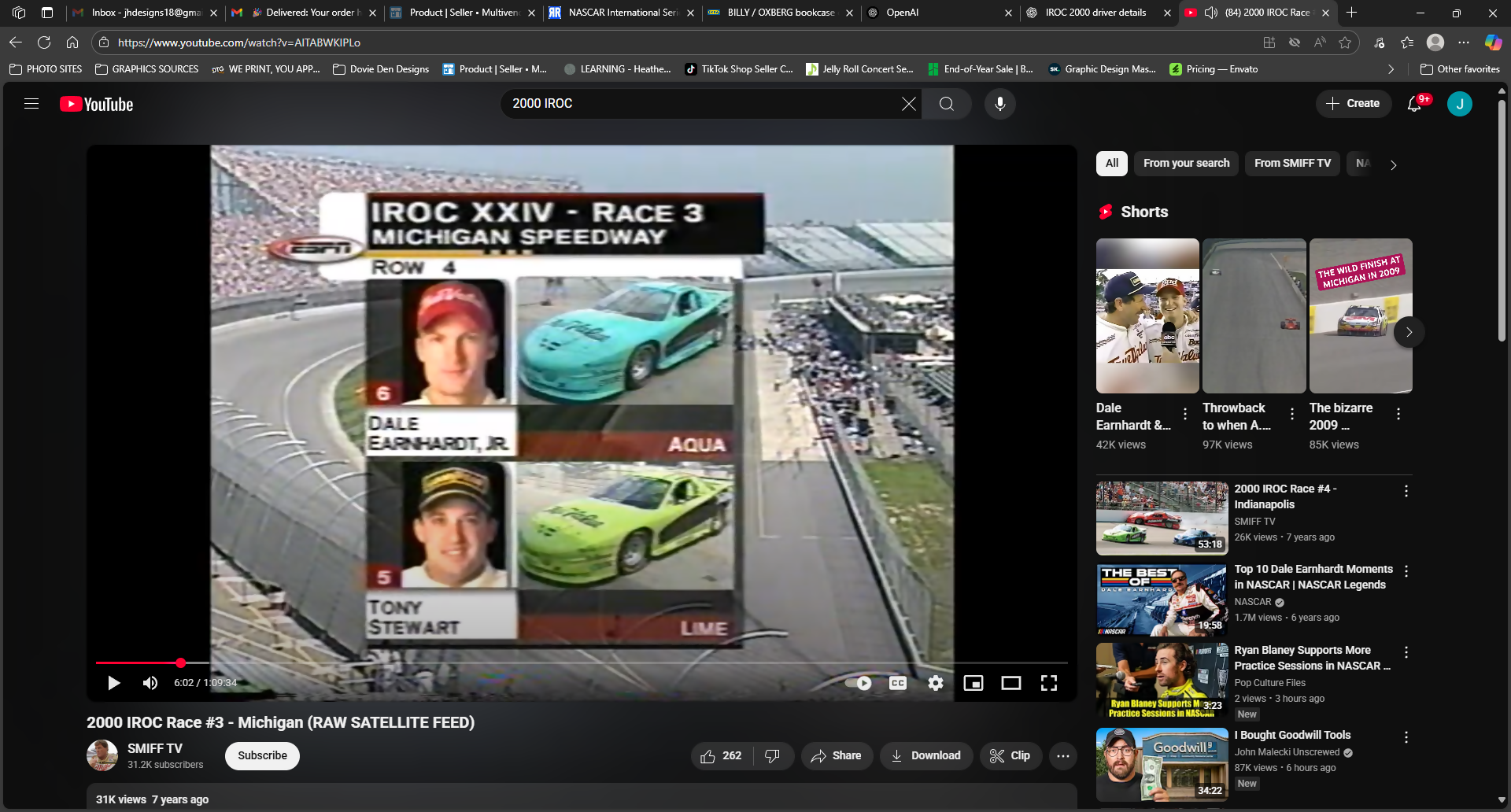Image resolution: width=1511 pixels, height=812 pixels.
Task: Toggle autoplay switch in the player
Action: [x=859, y=683]
